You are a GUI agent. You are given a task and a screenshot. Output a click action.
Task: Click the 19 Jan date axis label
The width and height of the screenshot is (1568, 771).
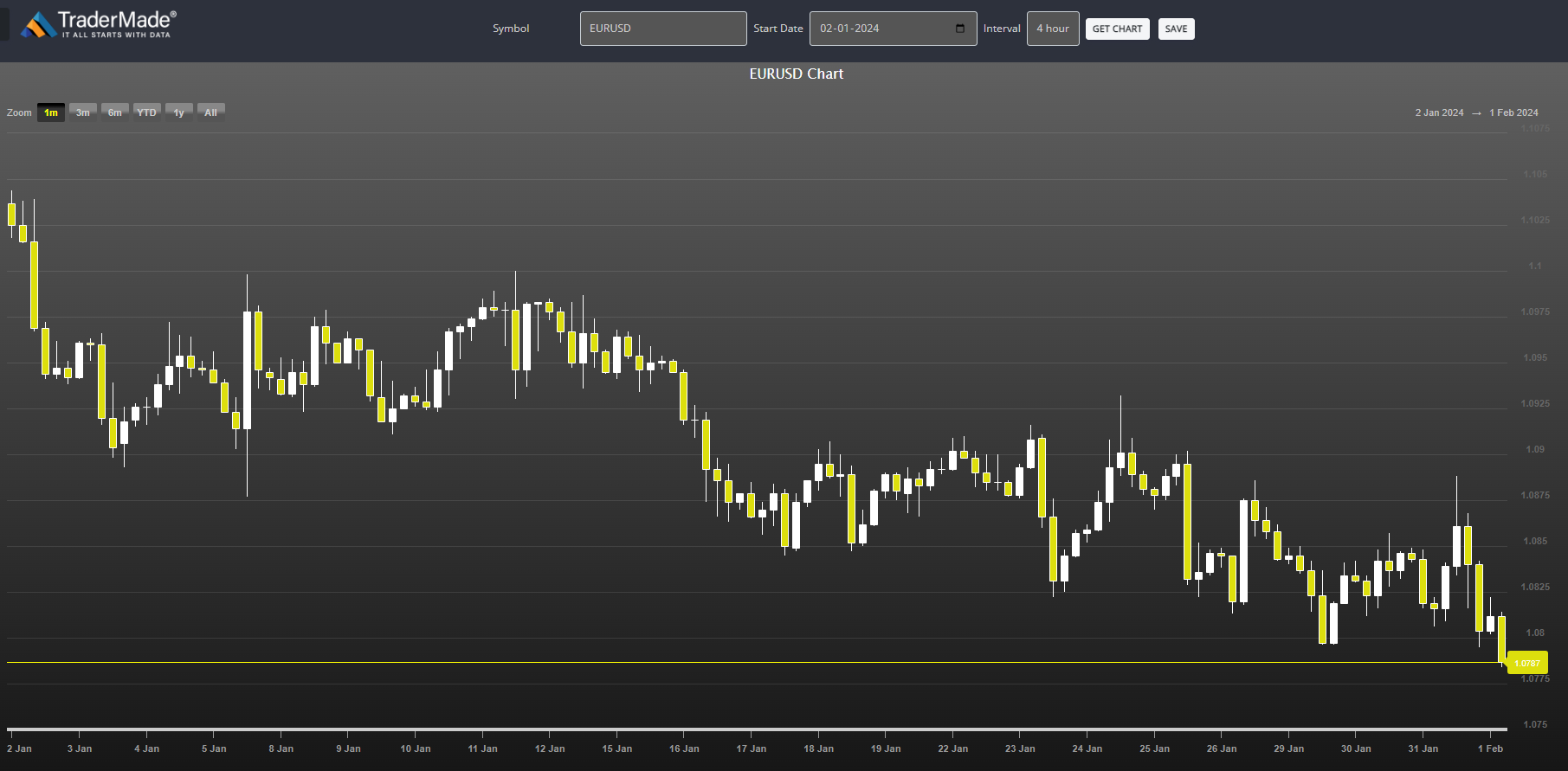point(886,749)
